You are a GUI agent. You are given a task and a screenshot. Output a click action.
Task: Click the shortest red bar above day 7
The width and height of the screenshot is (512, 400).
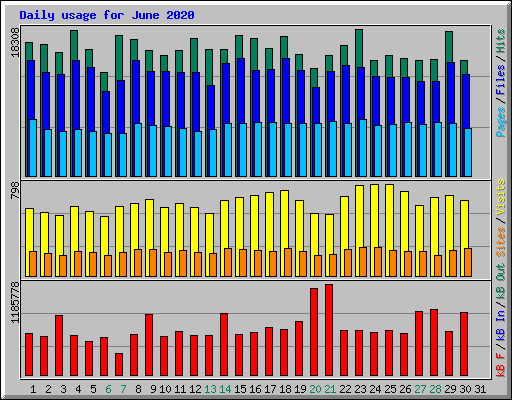pos(119,365)
